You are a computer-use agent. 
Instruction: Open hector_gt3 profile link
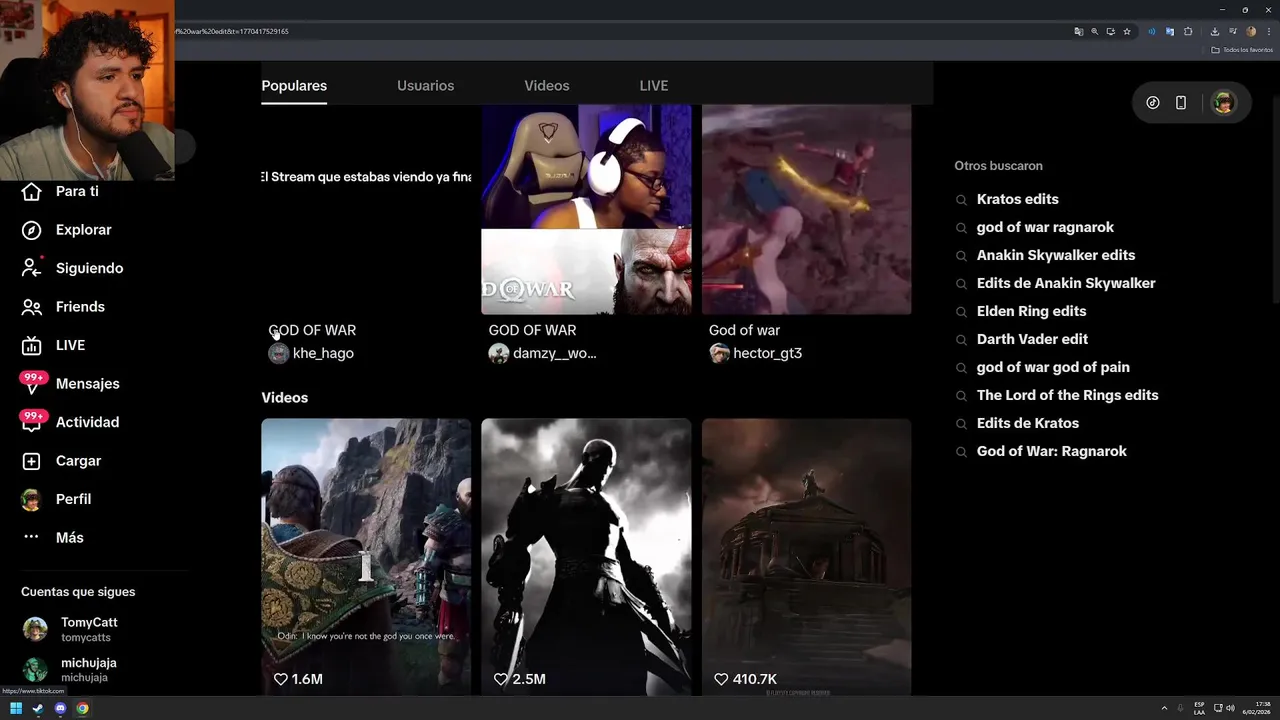pos(755,353)
